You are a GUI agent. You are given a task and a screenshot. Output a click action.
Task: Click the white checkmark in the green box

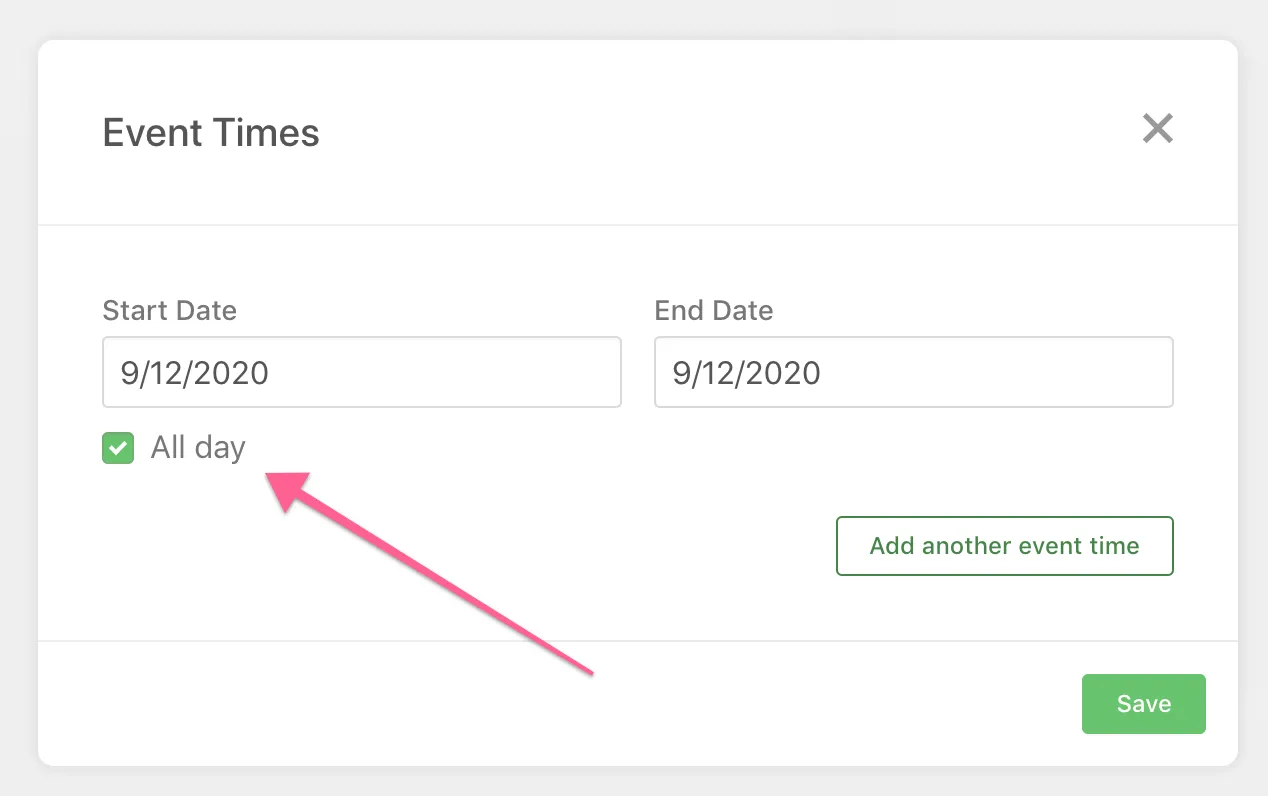[x=118, y=448]
